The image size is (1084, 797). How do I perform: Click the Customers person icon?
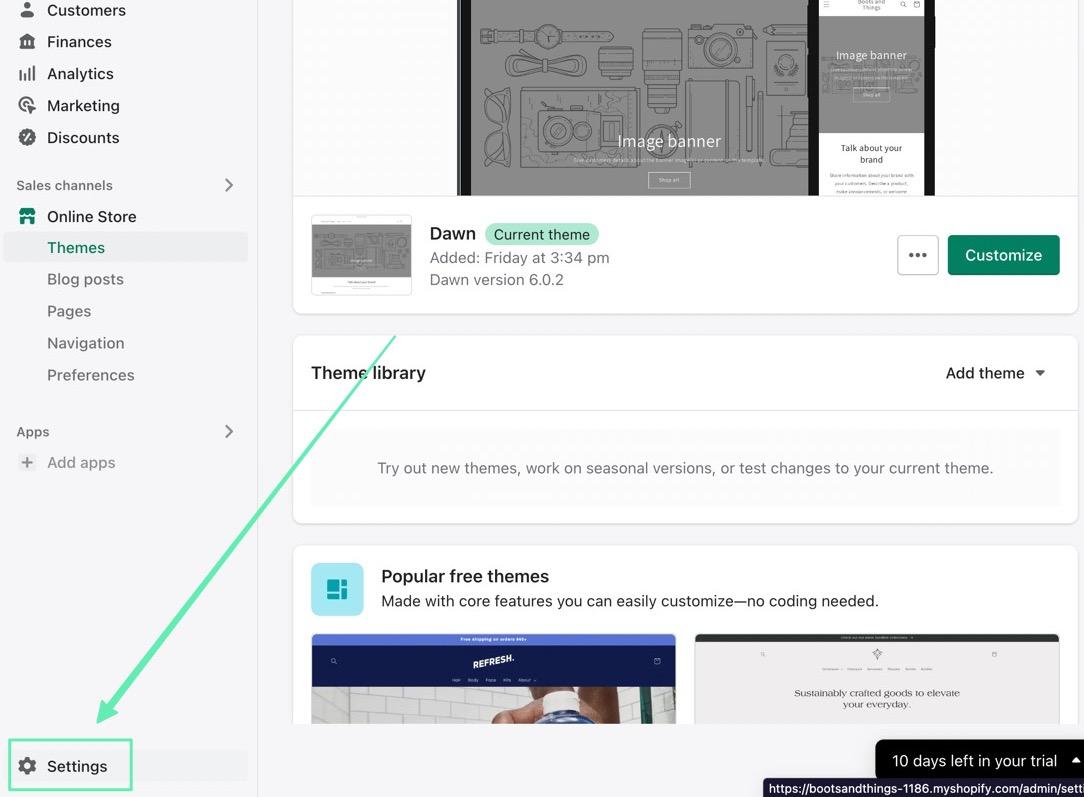point(27,10)
